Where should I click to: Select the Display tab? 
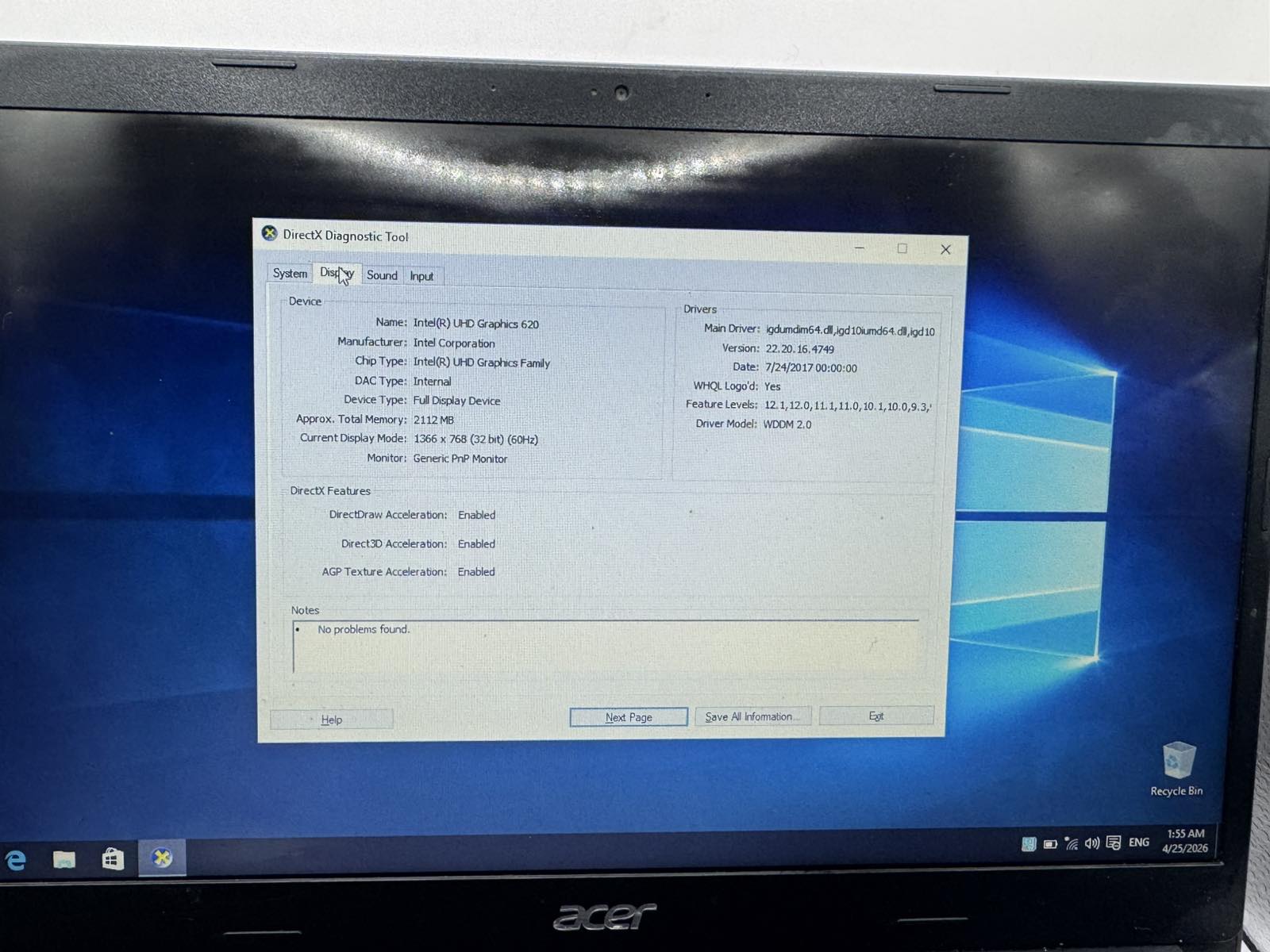pos(337,274)
